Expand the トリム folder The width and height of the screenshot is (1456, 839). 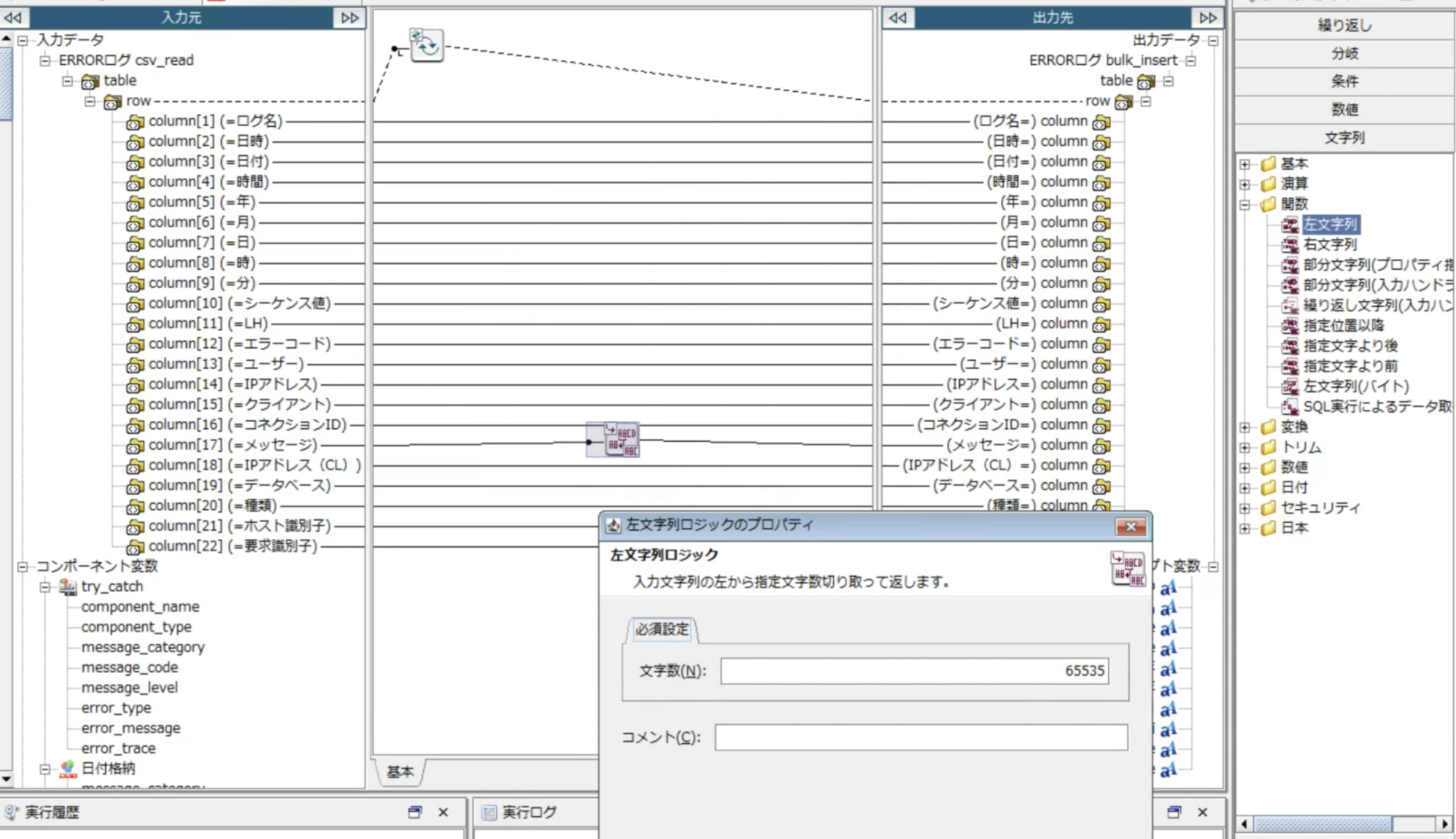[x=1245, y=447]
